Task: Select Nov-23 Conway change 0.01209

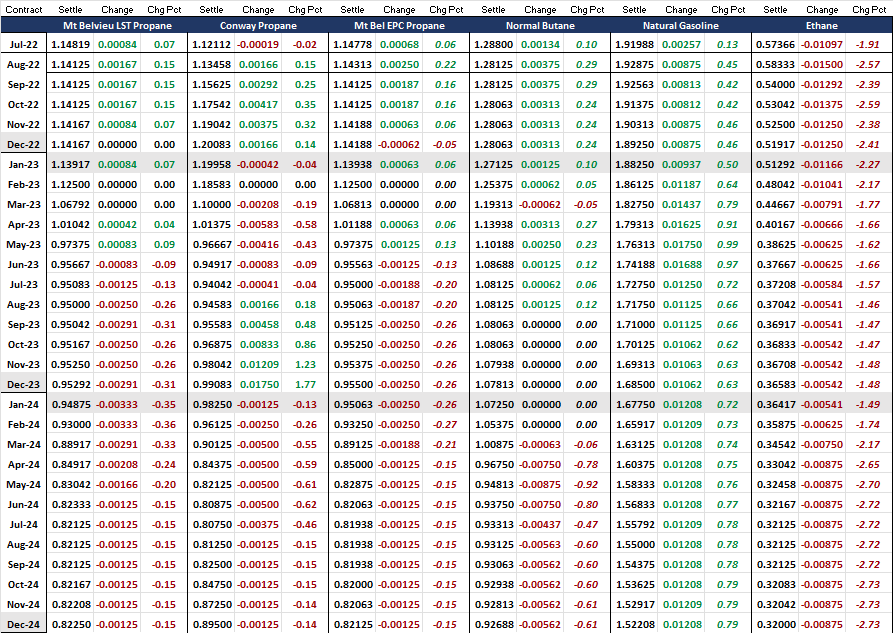Action: coord(259,365)
